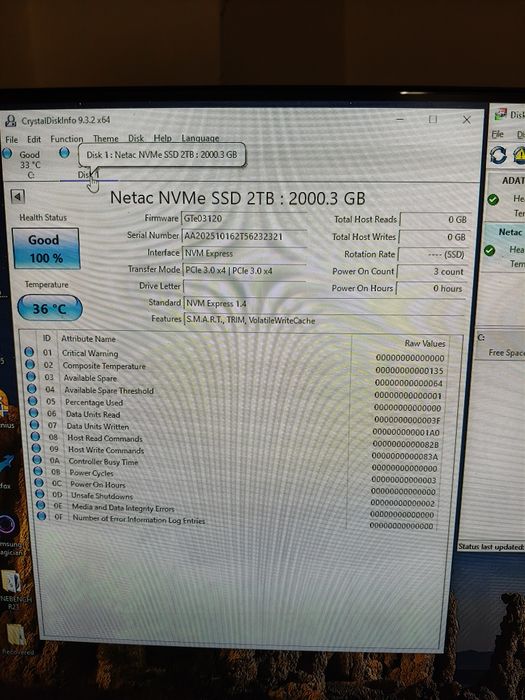Click the status dot for Unsafe Shutdowns
This screenshot has height=700, width=525.
click(x=40, y=494)
